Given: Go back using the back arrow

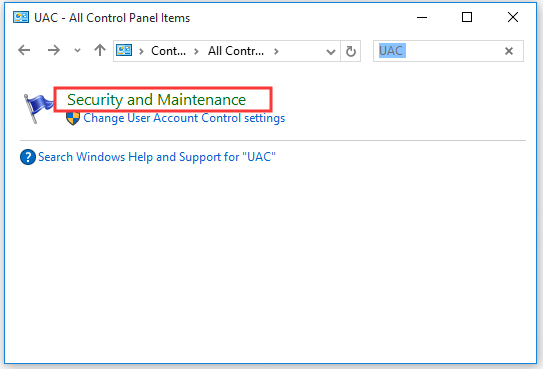Looking at the screenshot, I should [24, 51].
